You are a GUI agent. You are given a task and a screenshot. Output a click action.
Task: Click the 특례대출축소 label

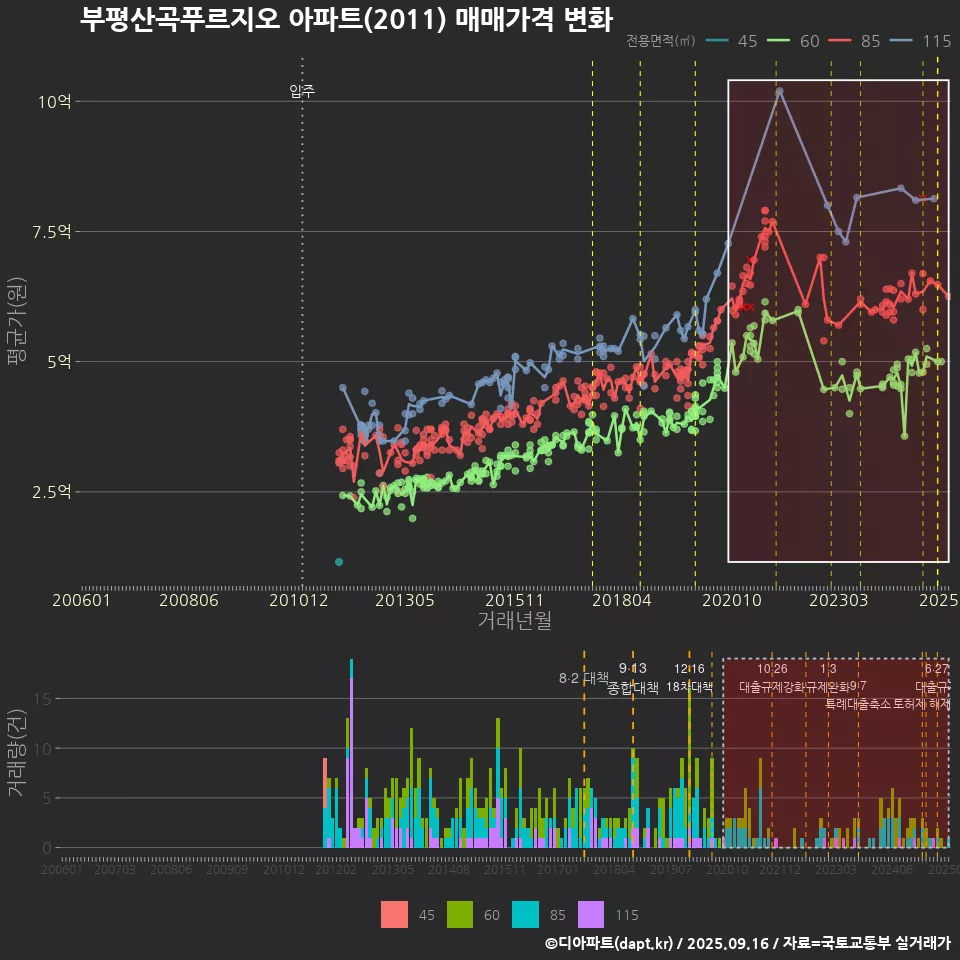pos(857,704)
